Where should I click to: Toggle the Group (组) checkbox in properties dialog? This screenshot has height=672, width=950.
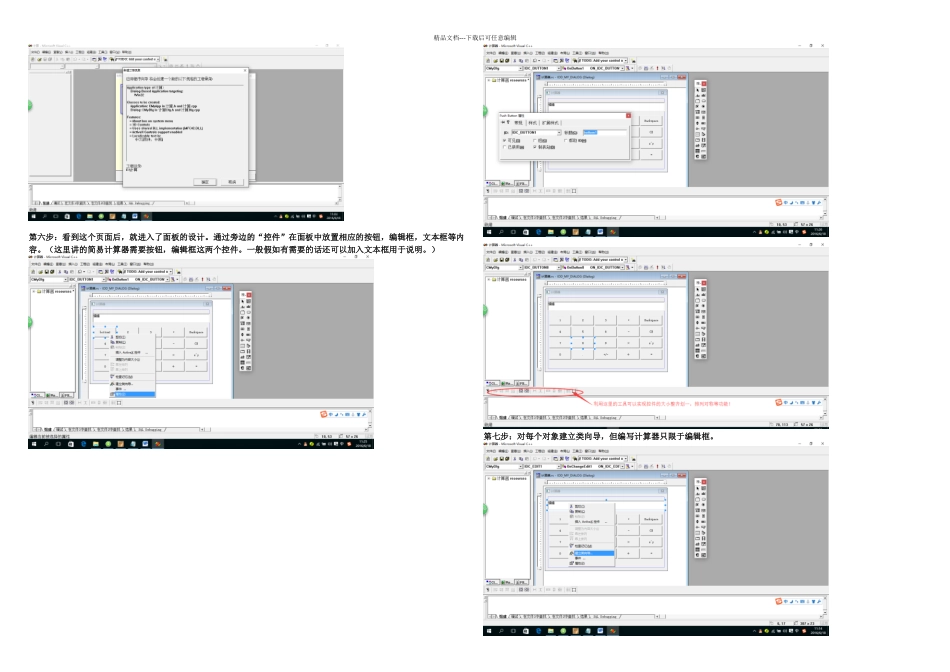pos(534,141)
